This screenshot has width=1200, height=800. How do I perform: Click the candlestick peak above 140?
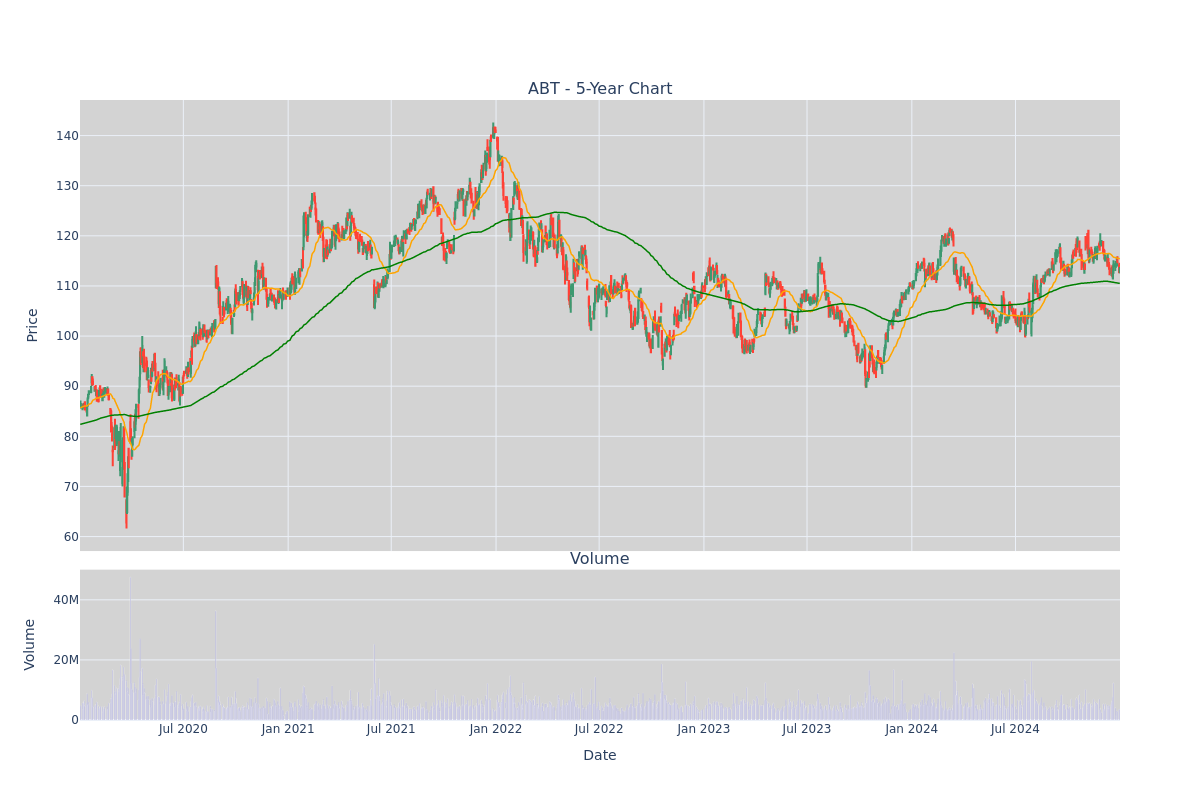[493, 130]
